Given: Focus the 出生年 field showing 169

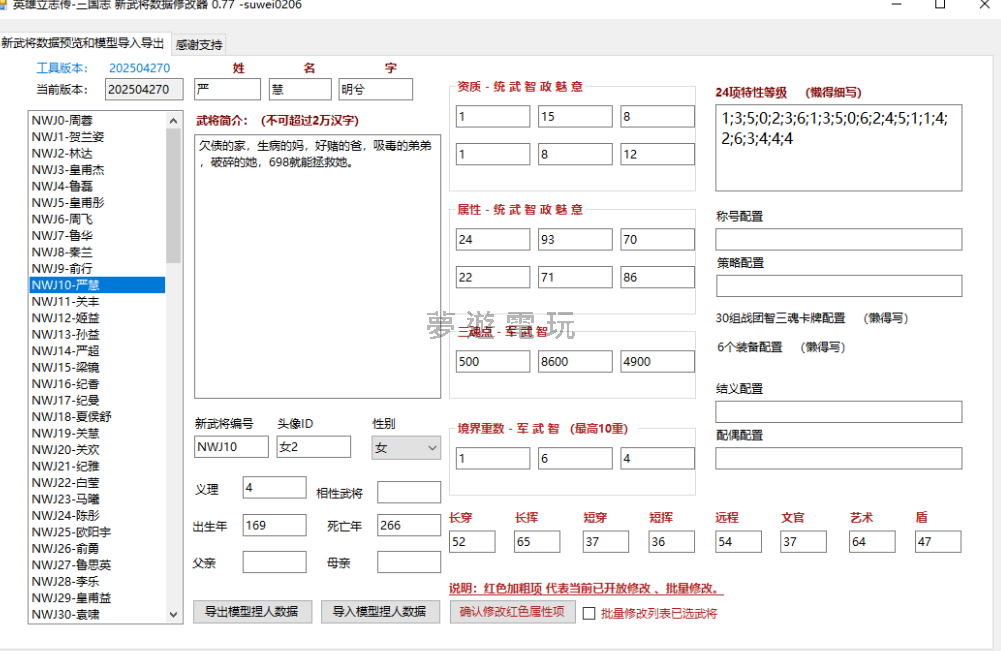Looking at the screenshot, I should tap(274, 525).
